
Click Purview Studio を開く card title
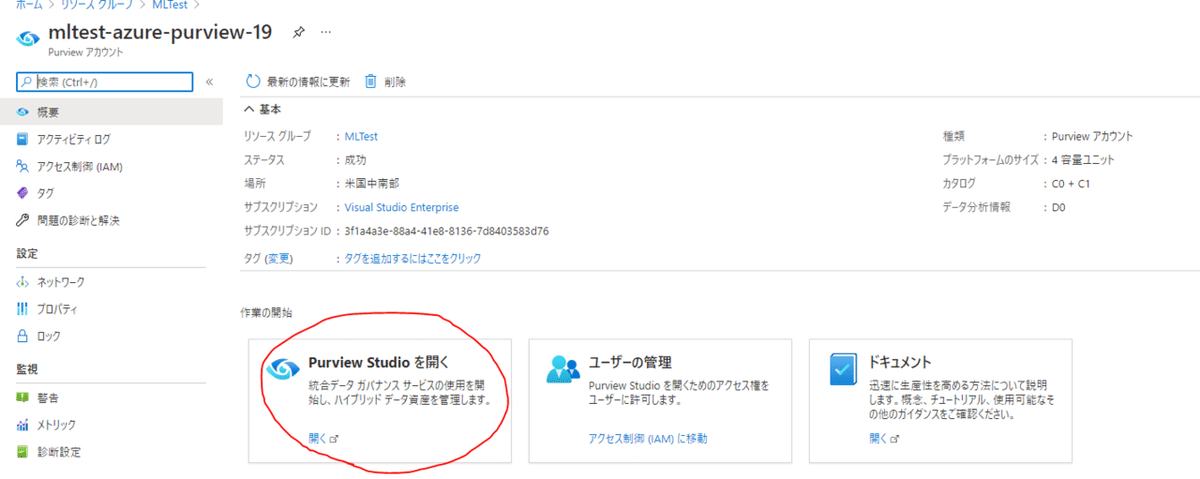(379, 362)
